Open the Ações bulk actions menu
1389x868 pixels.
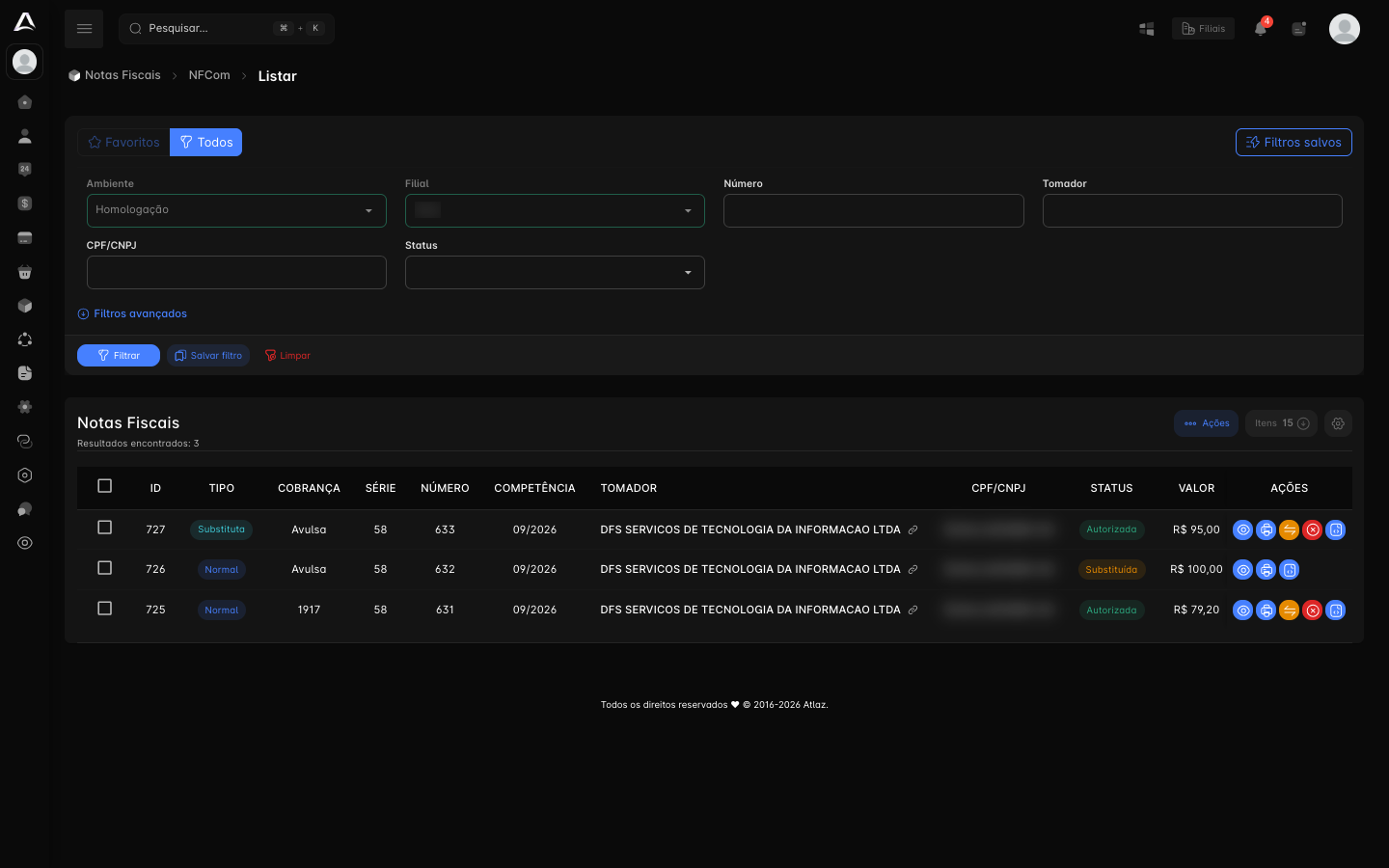coord(1206,423)
